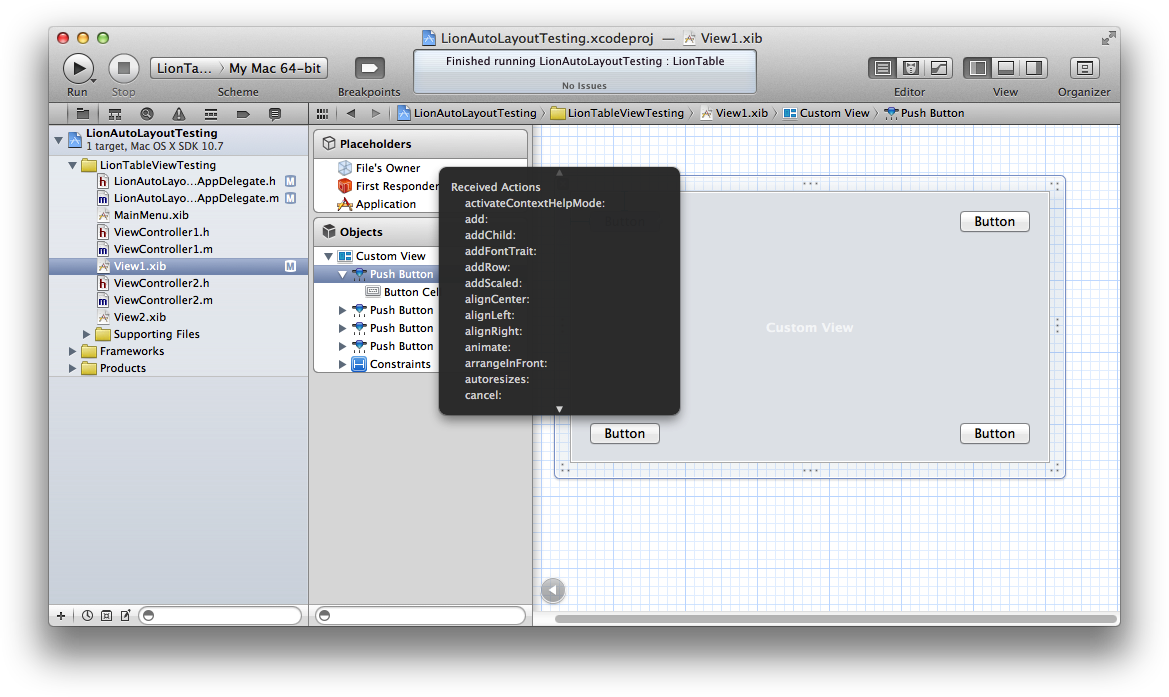1169x697 pixels.
Task: Switch to the Standard editor
Action: pyautogui.click(x=883, y=69)
